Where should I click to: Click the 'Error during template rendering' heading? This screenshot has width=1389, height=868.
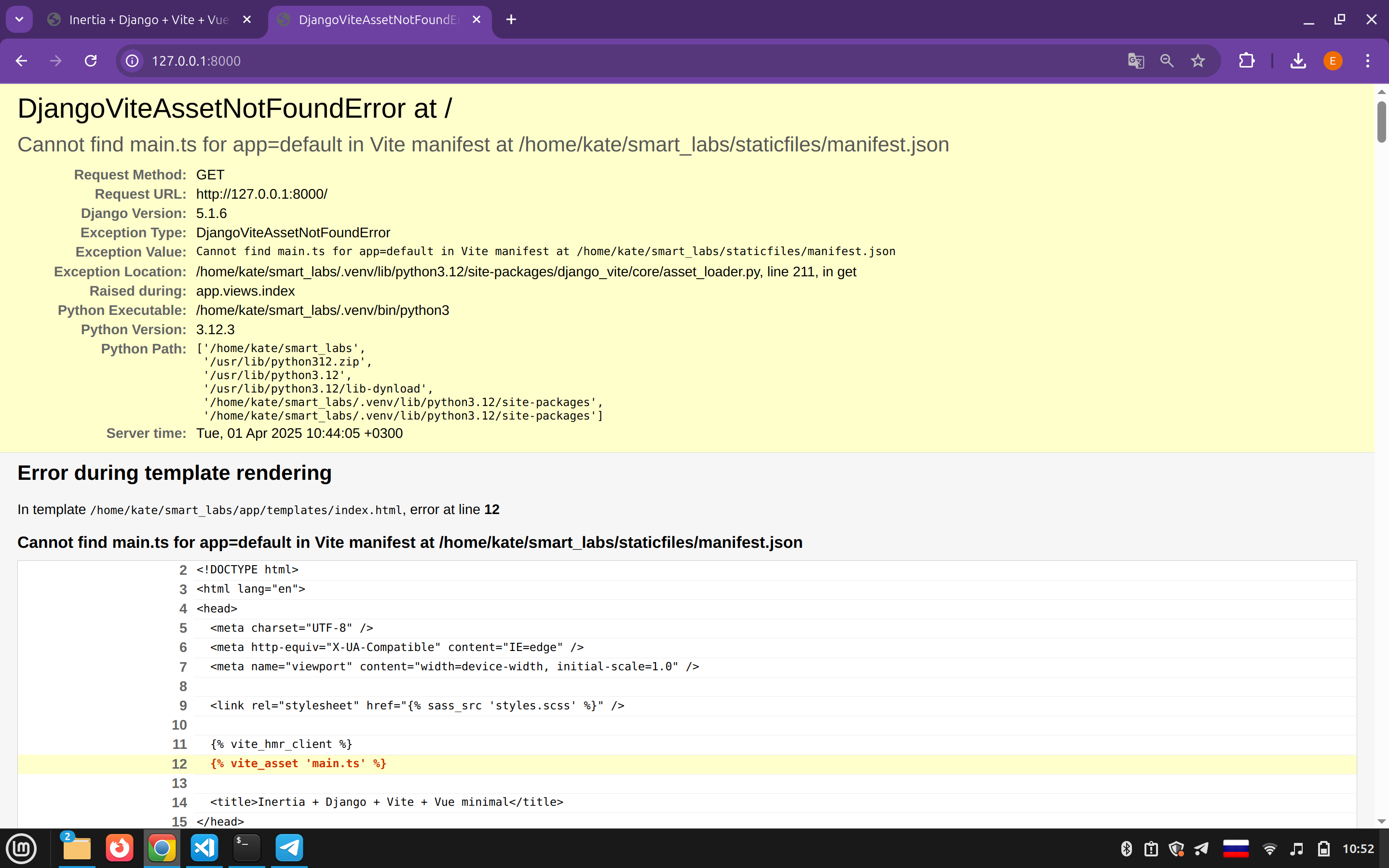click(x=175, y=473)
